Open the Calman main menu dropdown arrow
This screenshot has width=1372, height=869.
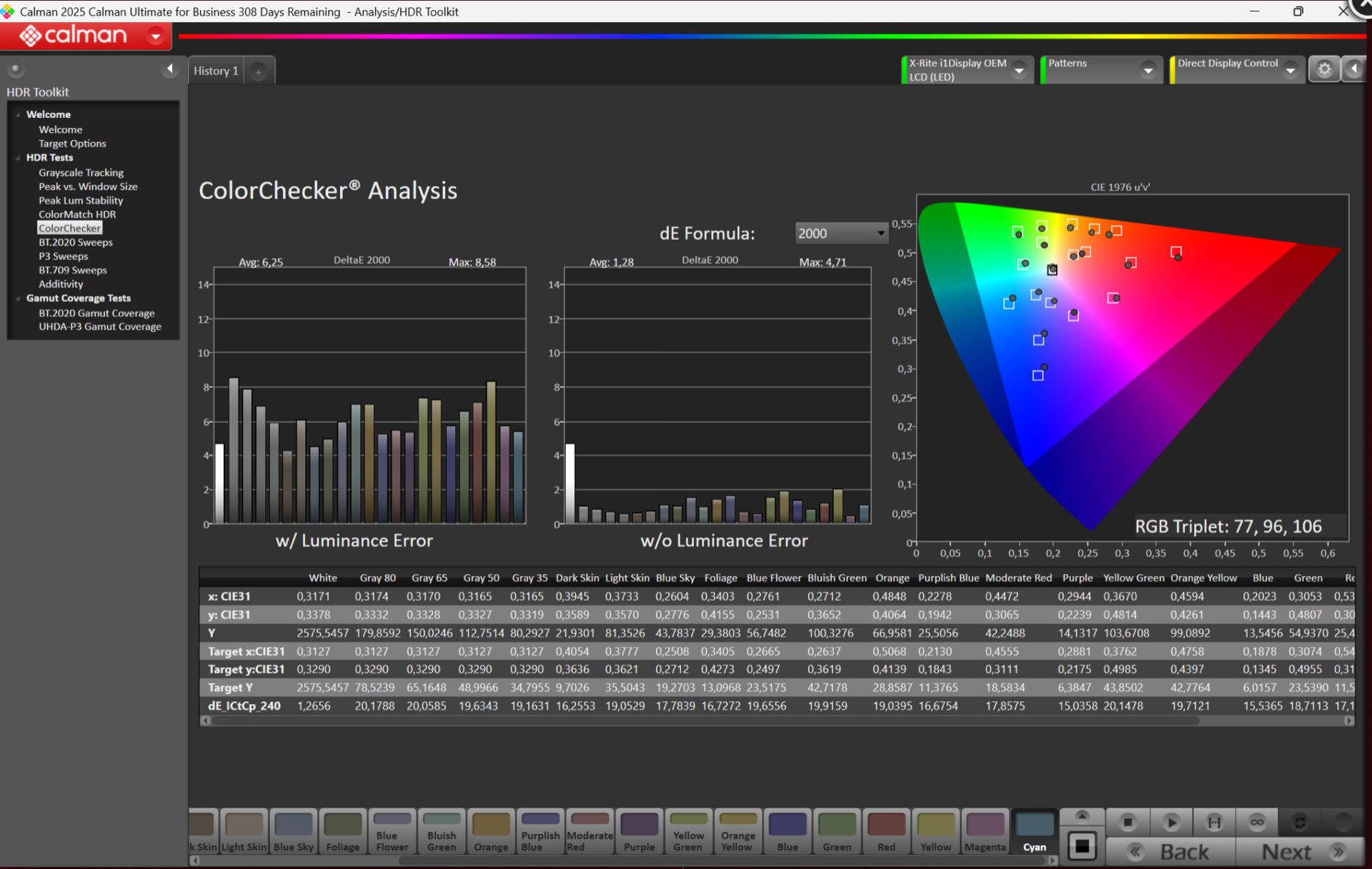click(155, 36)
